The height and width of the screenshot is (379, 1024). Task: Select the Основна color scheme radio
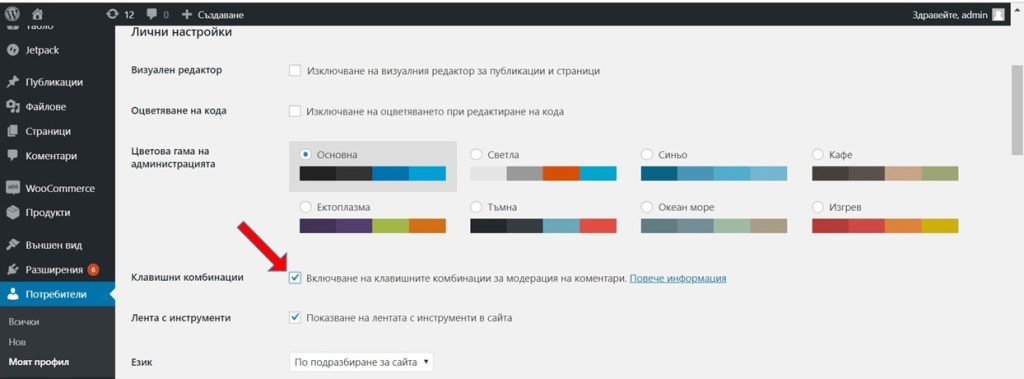(x=306, y=154)
